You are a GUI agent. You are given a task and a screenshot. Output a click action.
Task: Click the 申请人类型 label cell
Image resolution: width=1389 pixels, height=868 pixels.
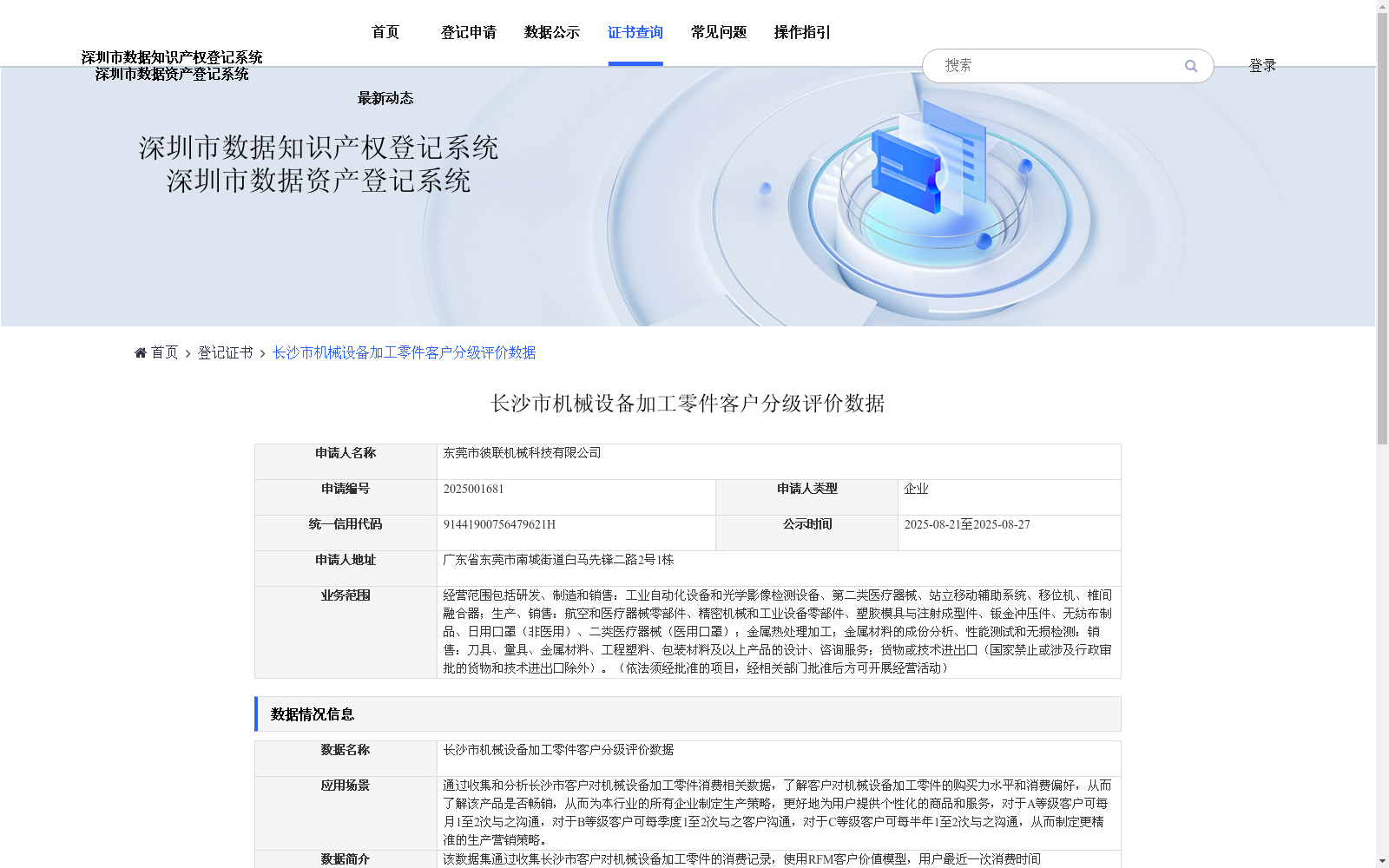[x=806, y=497]
